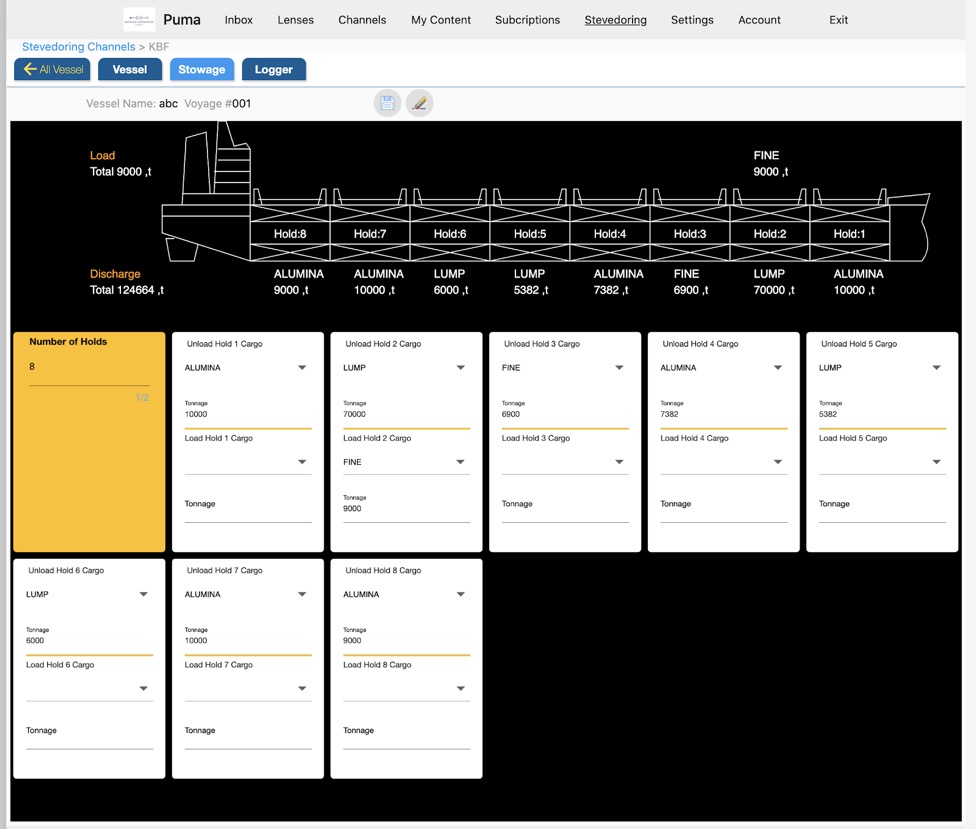Screen dimensions: 976x829
Task: Edit Unload Hold 2 tonnage 70000
Action: click(x=406, y=414)
